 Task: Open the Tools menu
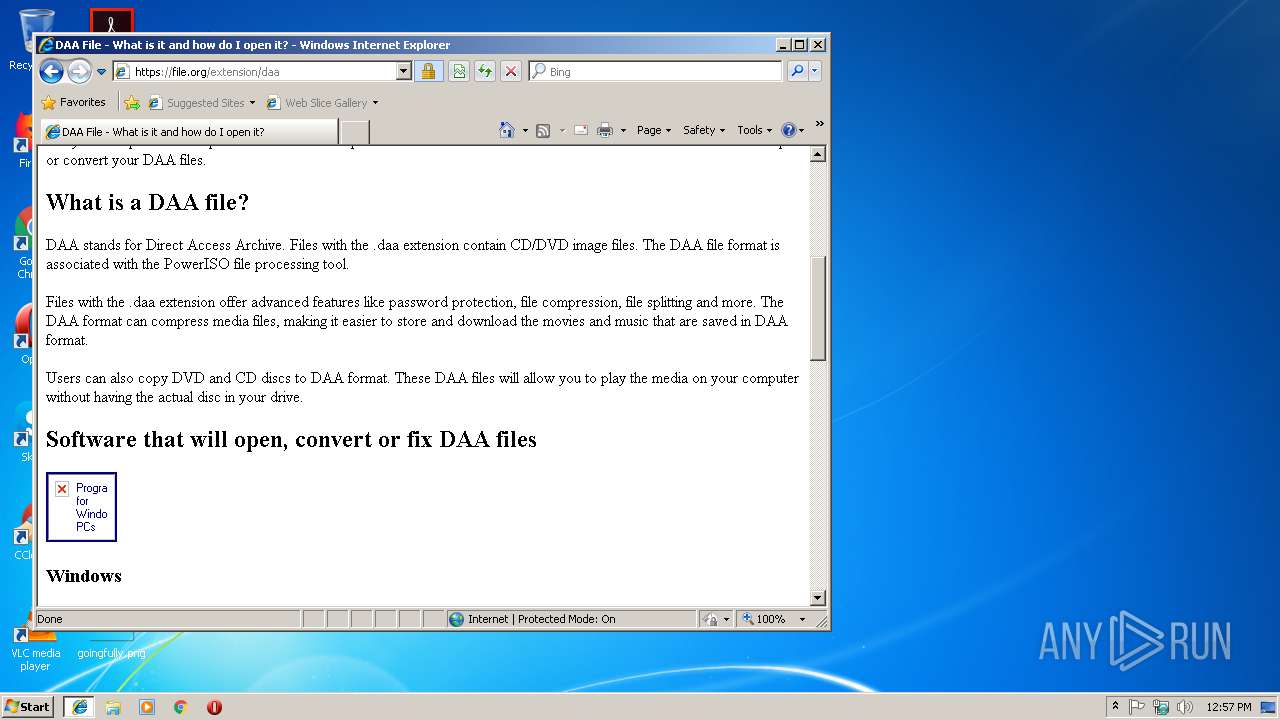[x=754, y=130]
